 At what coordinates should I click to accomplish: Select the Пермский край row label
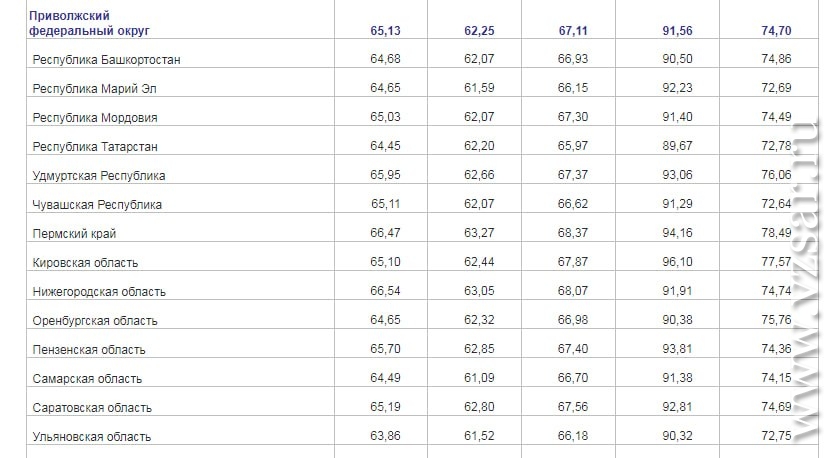74,234
